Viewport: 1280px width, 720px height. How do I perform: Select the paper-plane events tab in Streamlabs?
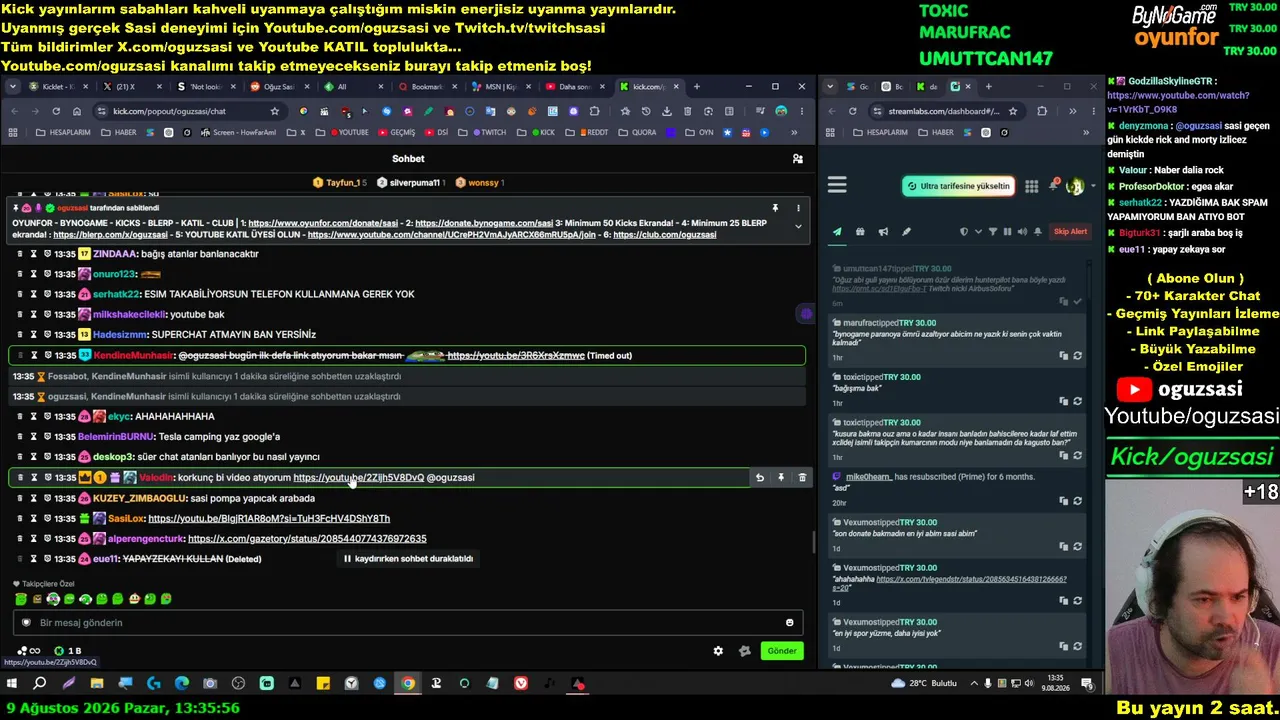[837, 232]
